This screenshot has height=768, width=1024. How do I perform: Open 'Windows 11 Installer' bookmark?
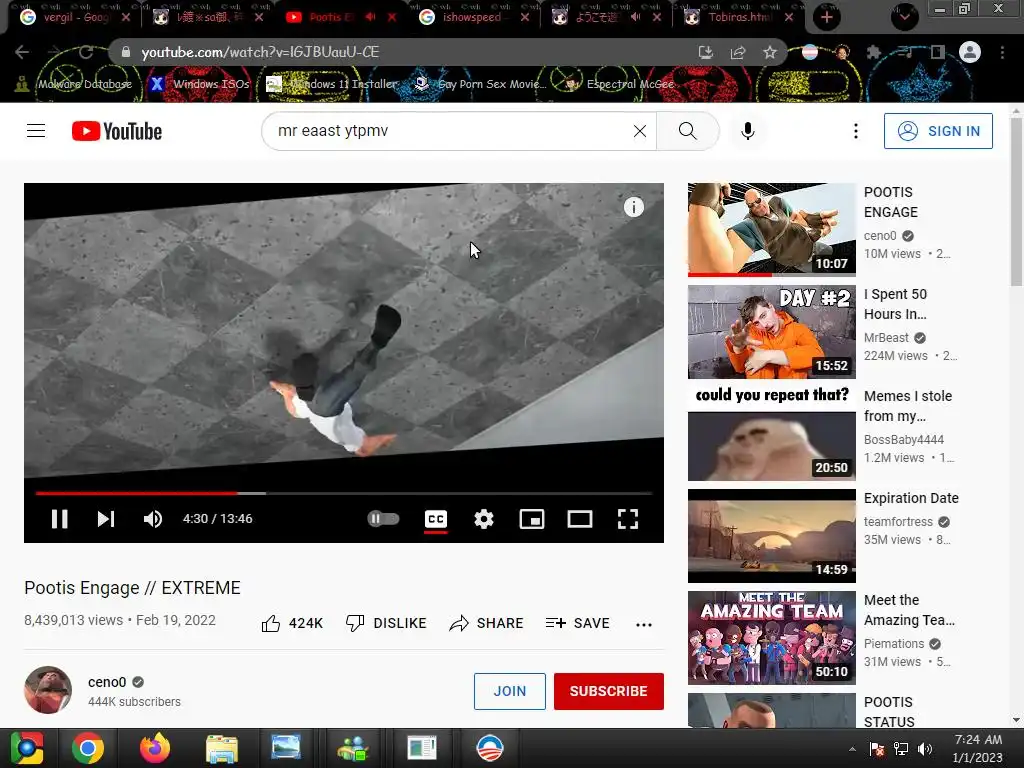point(332,84)
